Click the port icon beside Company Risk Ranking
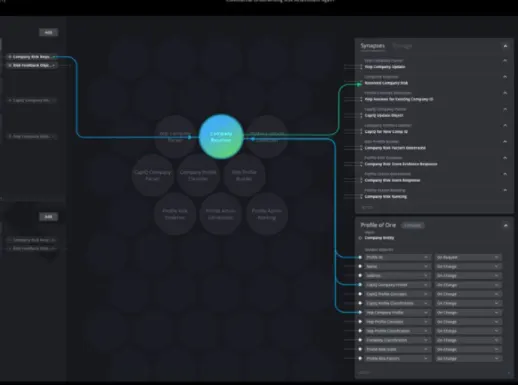The height and width of the screenshot is (385, 518). click(x=361, y=197)
